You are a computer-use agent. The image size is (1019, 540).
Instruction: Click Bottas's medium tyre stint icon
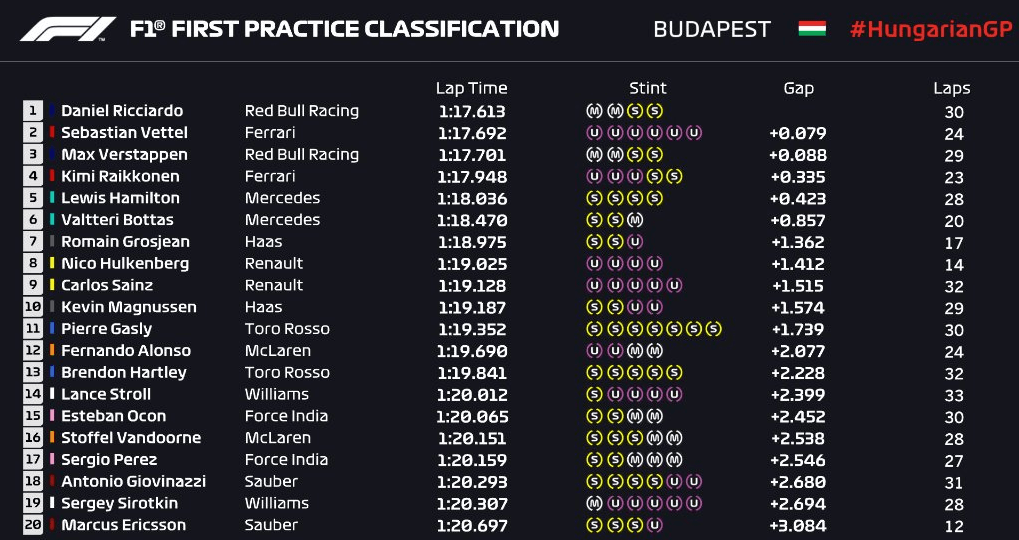[x=635, y=220]
